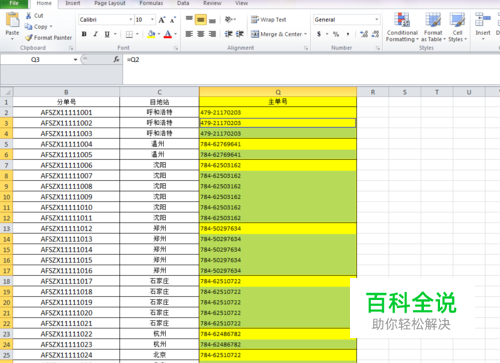Decrease decimal places
Image resolution: width=500 pixels, height=363 pixels.
[375, 34]
